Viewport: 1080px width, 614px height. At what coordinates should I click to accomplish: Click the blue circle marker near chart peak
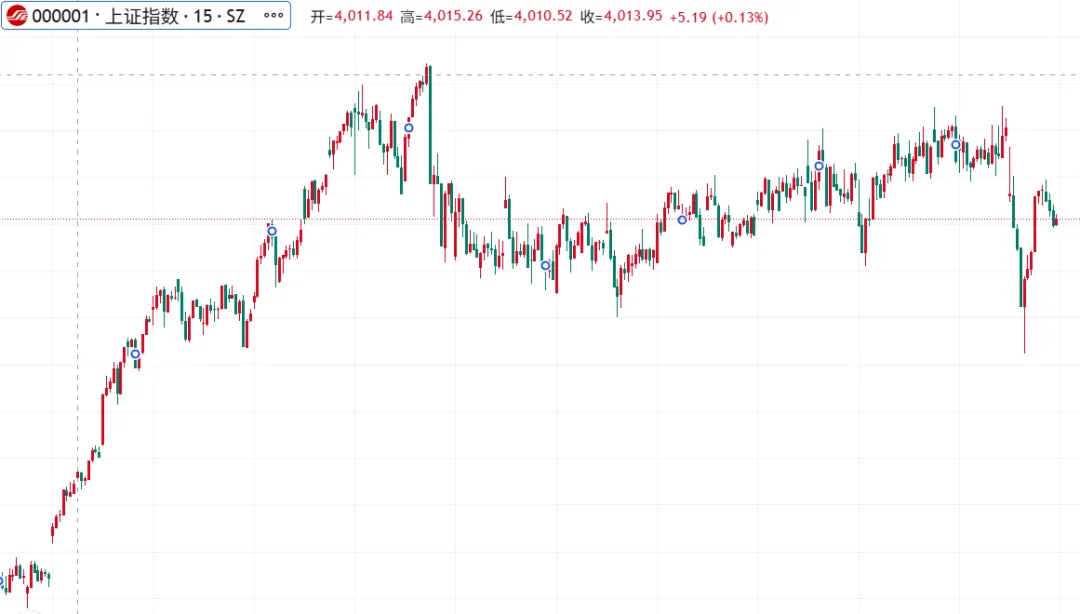(408, 128)
